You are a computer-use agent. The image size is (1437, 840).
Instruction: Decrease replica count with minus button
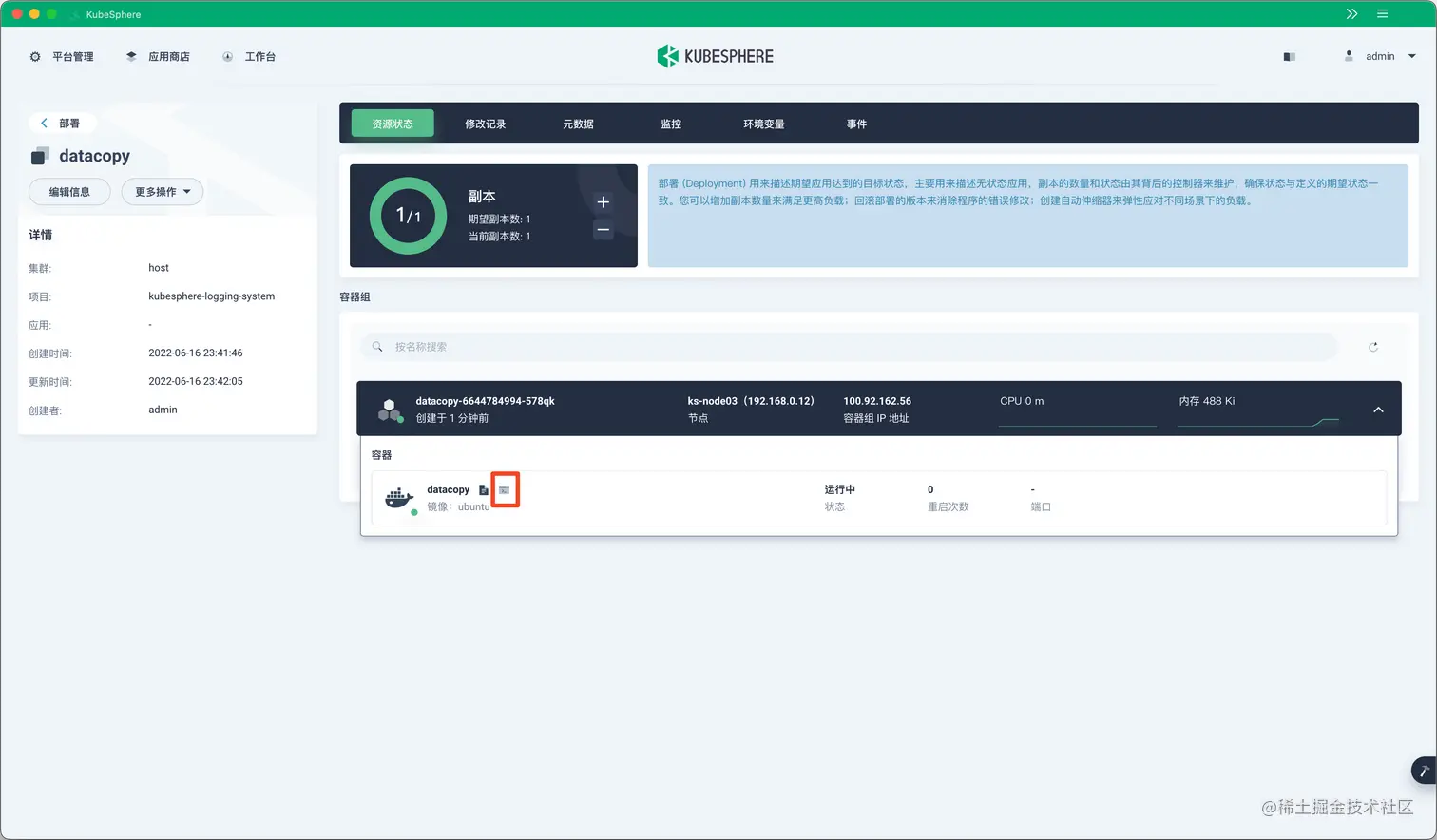tap(603, 229)
